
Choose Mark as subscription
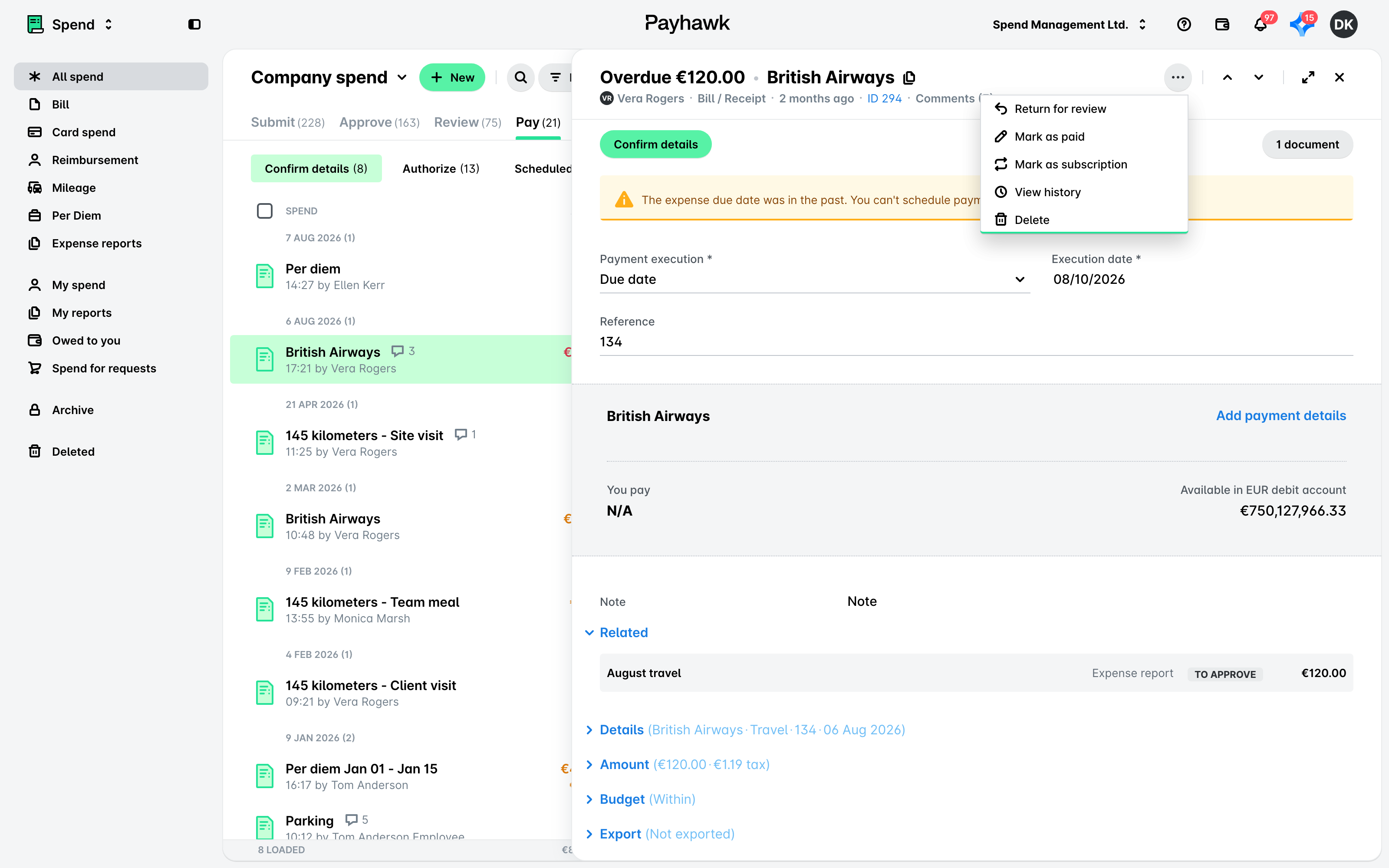point(1084,164)
